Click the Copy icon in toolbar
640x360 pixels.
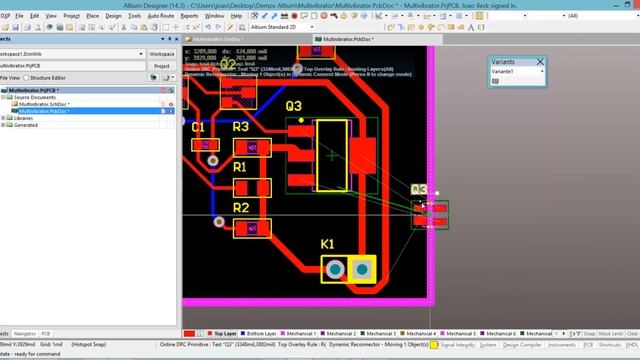click(x=134, y=27)
